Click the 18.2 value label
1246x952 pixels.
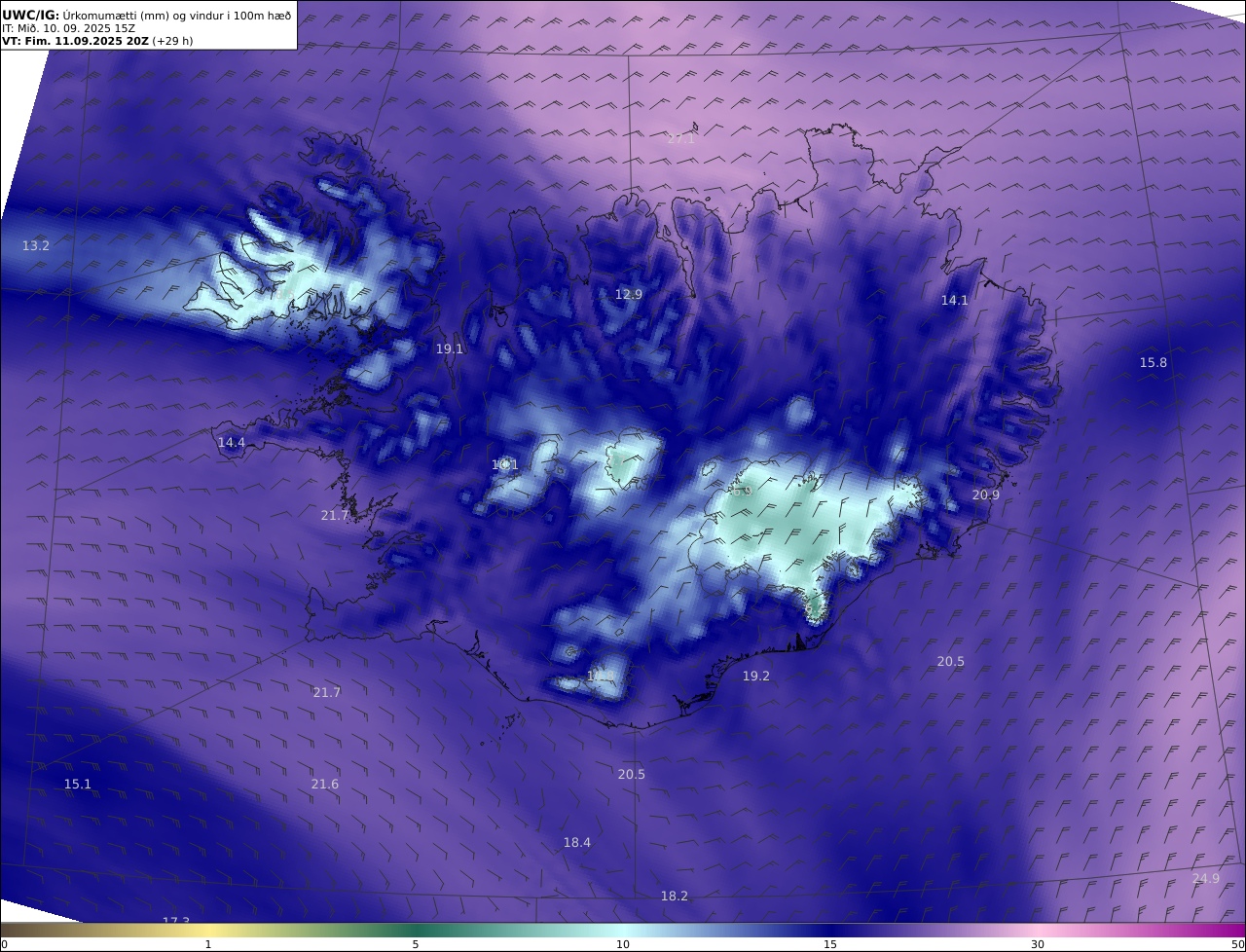pos(675,897)
